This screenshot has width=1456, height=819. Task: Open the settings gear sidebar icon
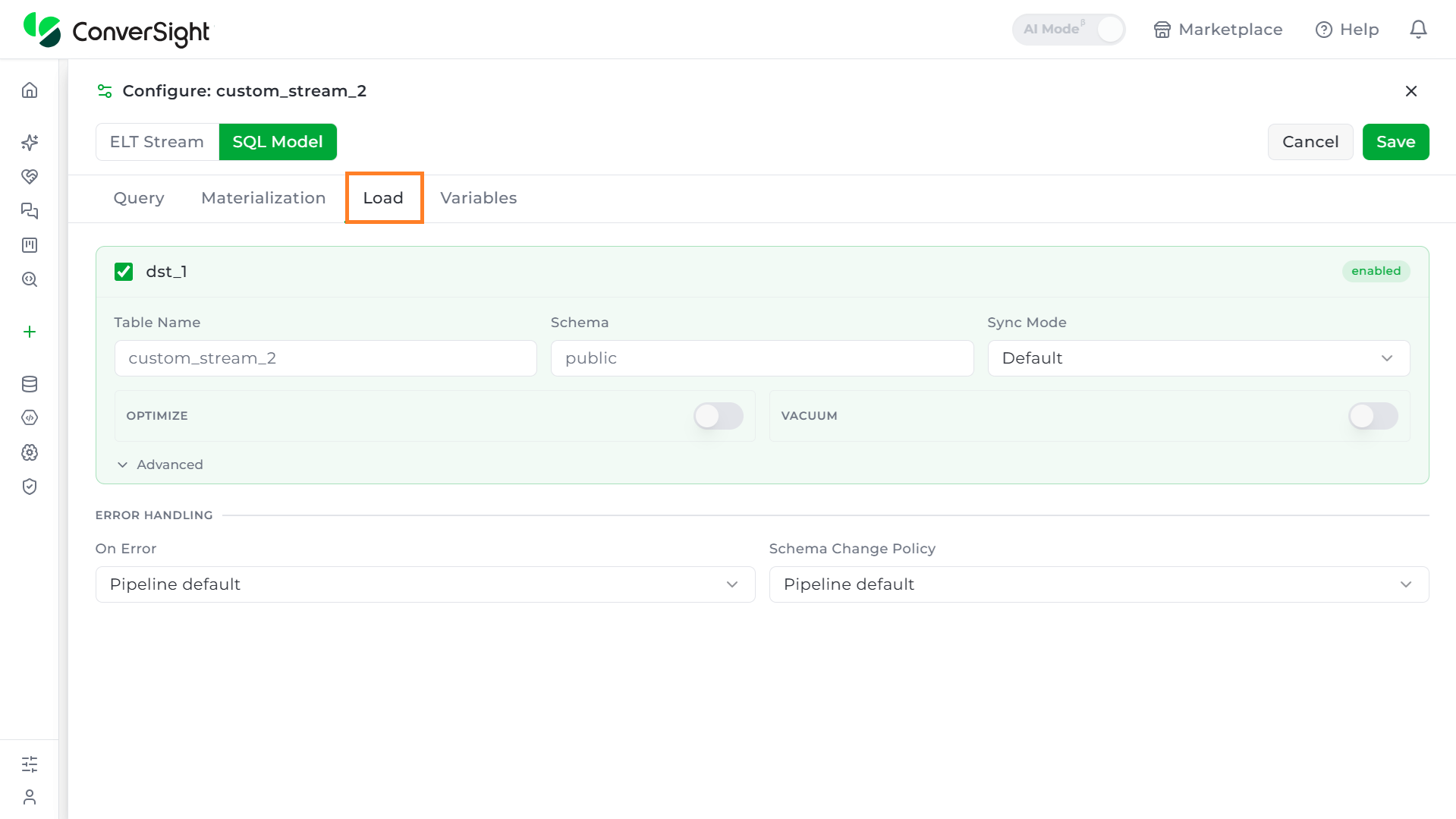(x=30, y=452)
